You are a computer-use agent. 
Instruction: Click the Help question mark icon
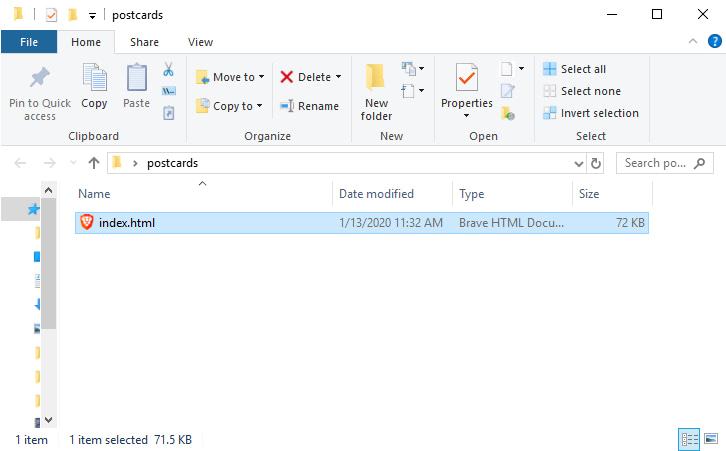pos(714,41)
